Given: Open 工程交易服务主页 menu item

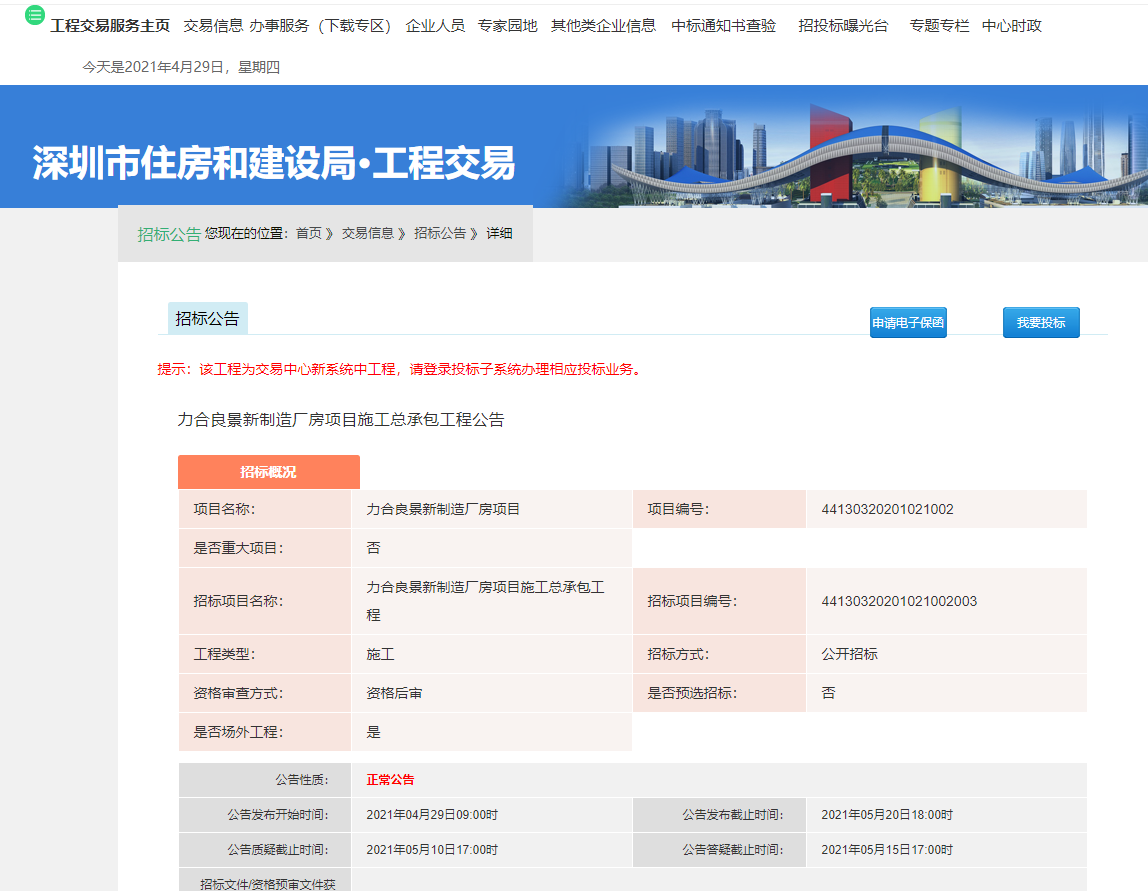Looking at the screenshot, I should point(110,26).
